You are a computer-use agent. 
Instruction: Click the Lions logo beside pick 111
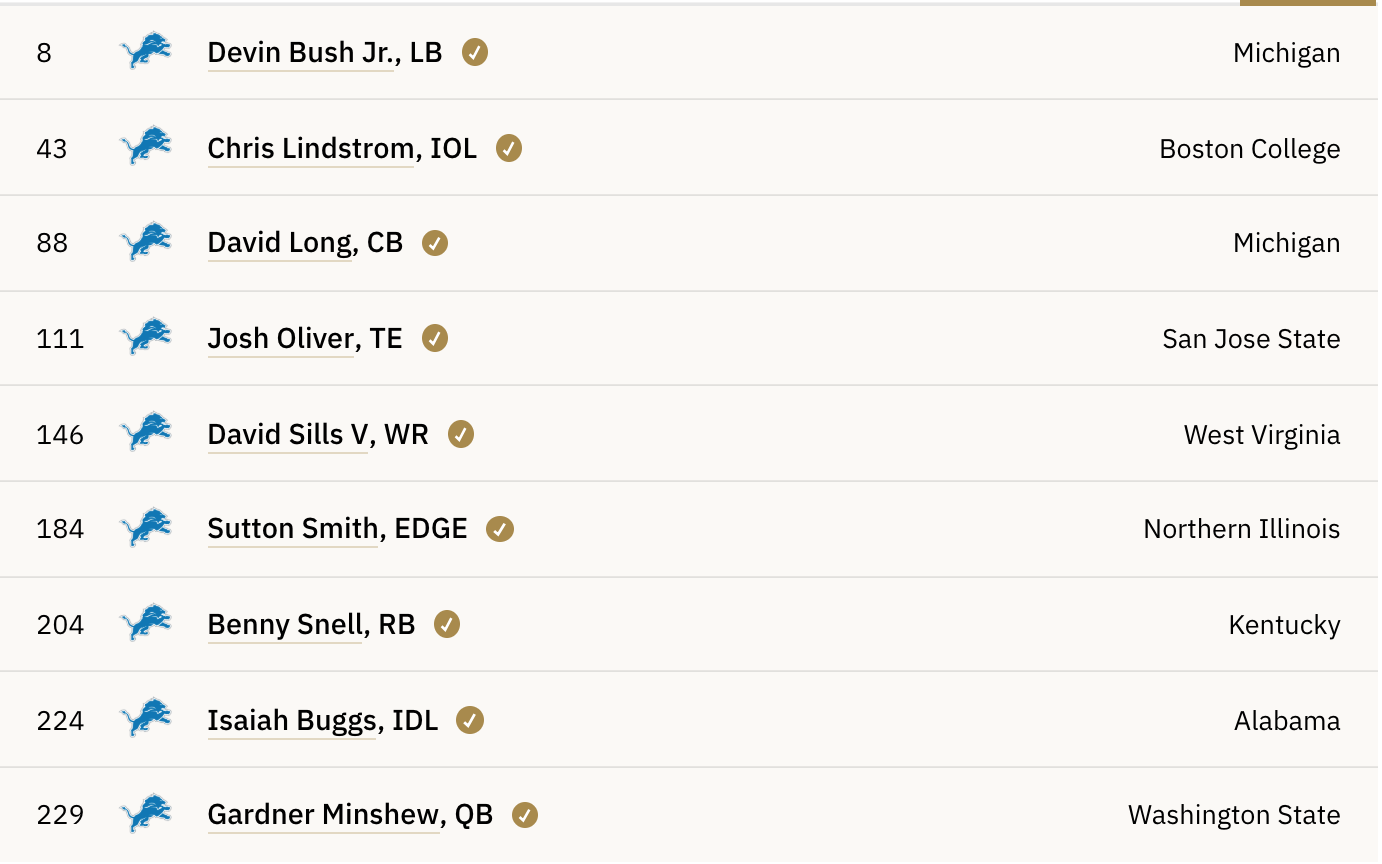point(146,338)
